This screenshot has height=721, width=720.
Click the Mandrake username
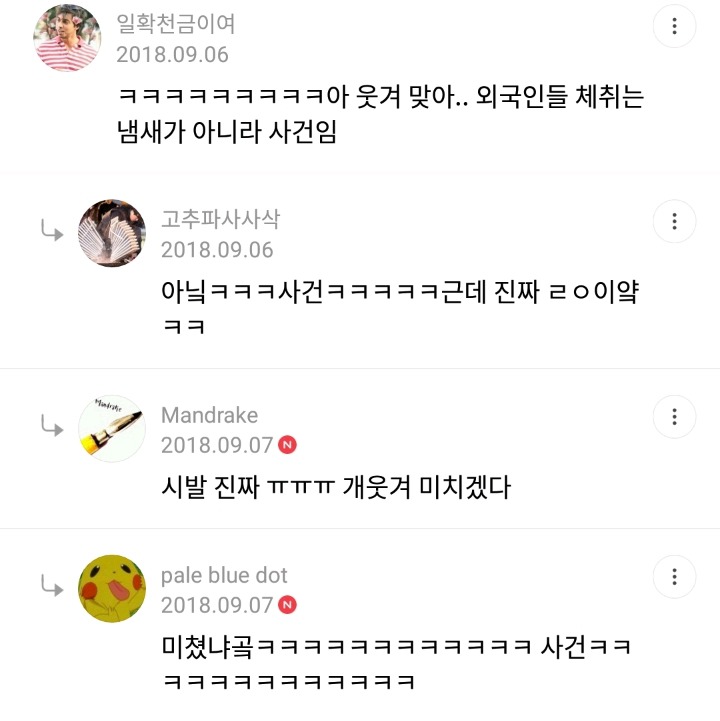[209, 415]
